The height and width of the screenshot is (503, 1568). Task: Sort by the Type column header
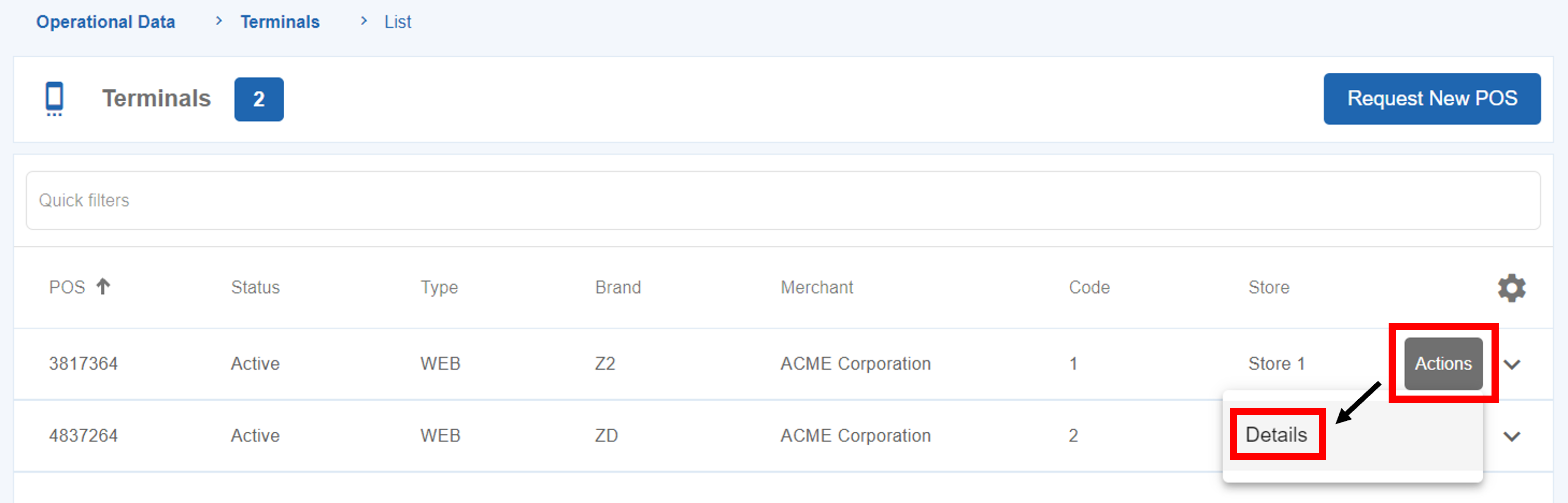[x=439, y=287]
